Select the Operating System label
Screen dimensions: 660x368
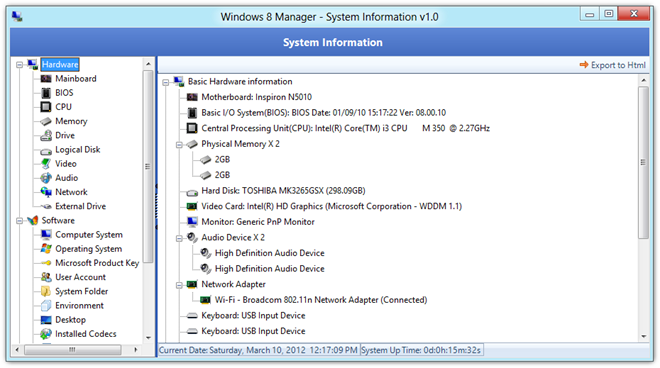coord(88,249)
